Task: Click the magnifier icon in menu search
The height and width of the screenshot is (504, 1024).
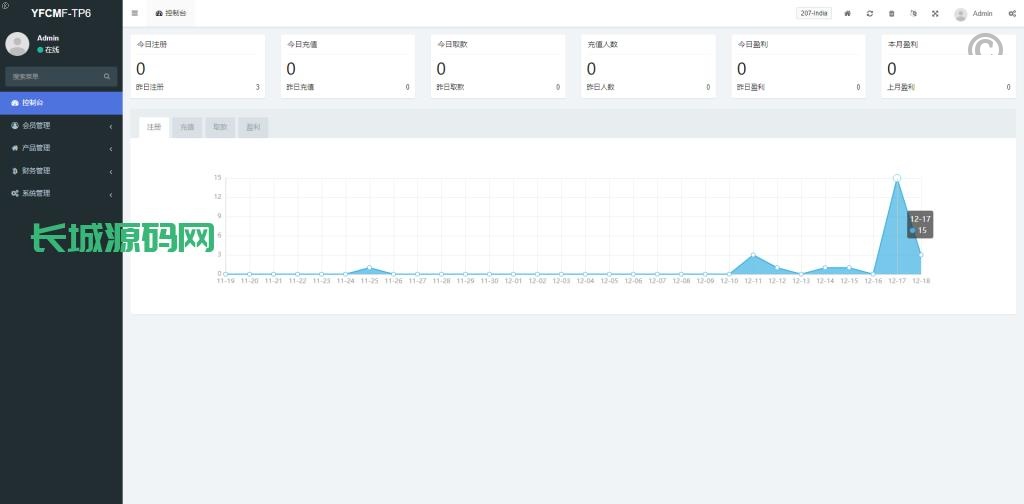Action: [106, 76]
